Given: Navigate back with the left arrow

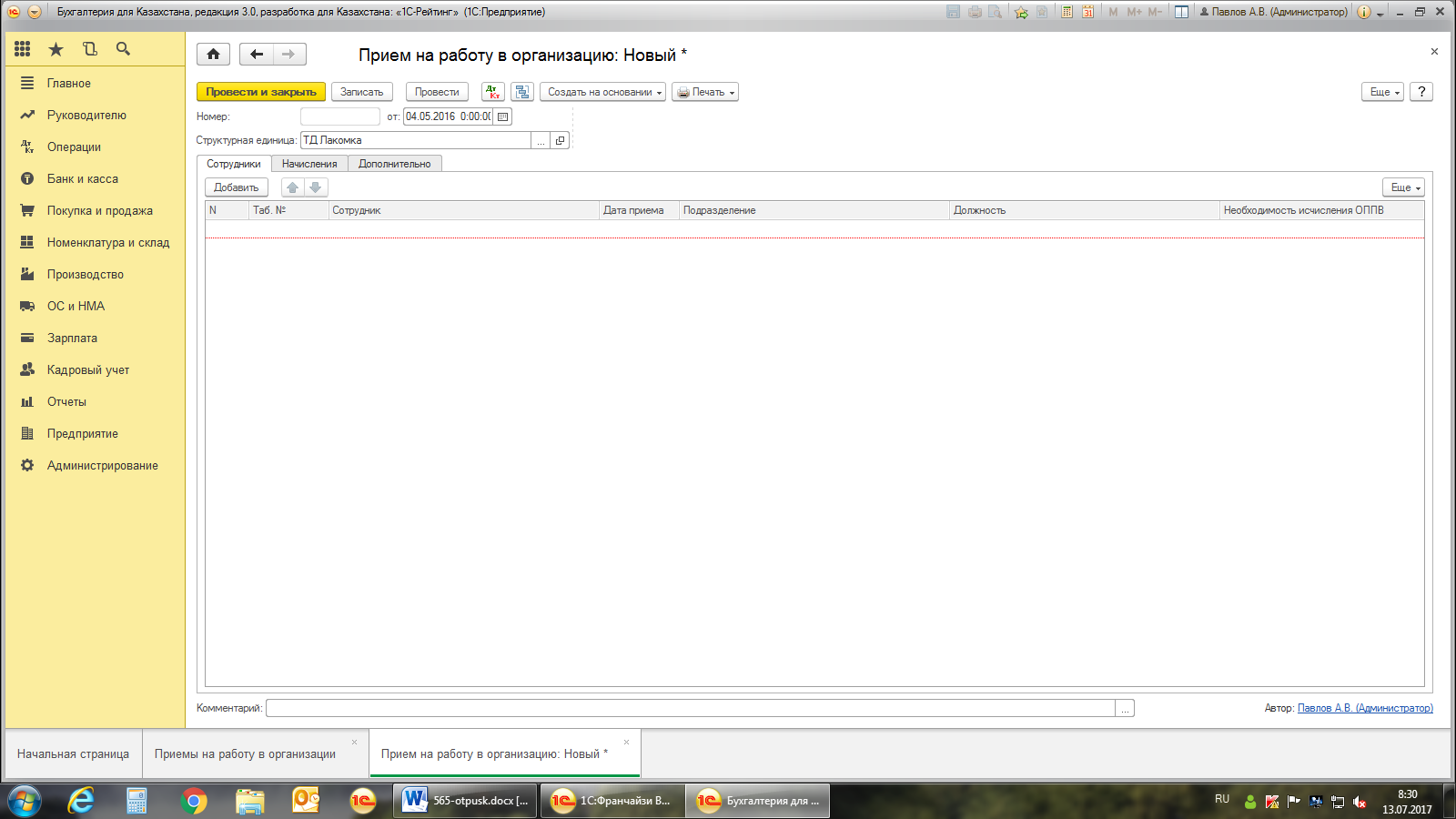Looking at the screenshot, I should (257, 55).
